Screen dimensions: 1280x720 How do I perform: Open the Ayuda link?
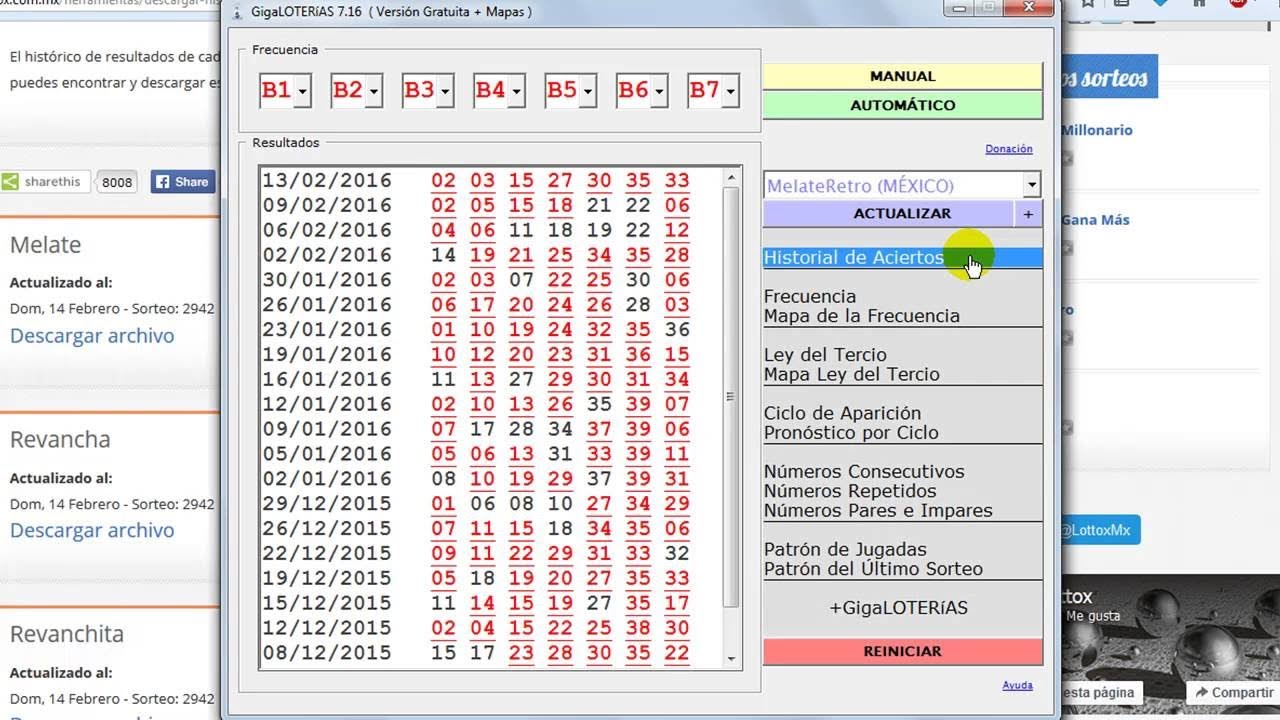pos(1017,685)
